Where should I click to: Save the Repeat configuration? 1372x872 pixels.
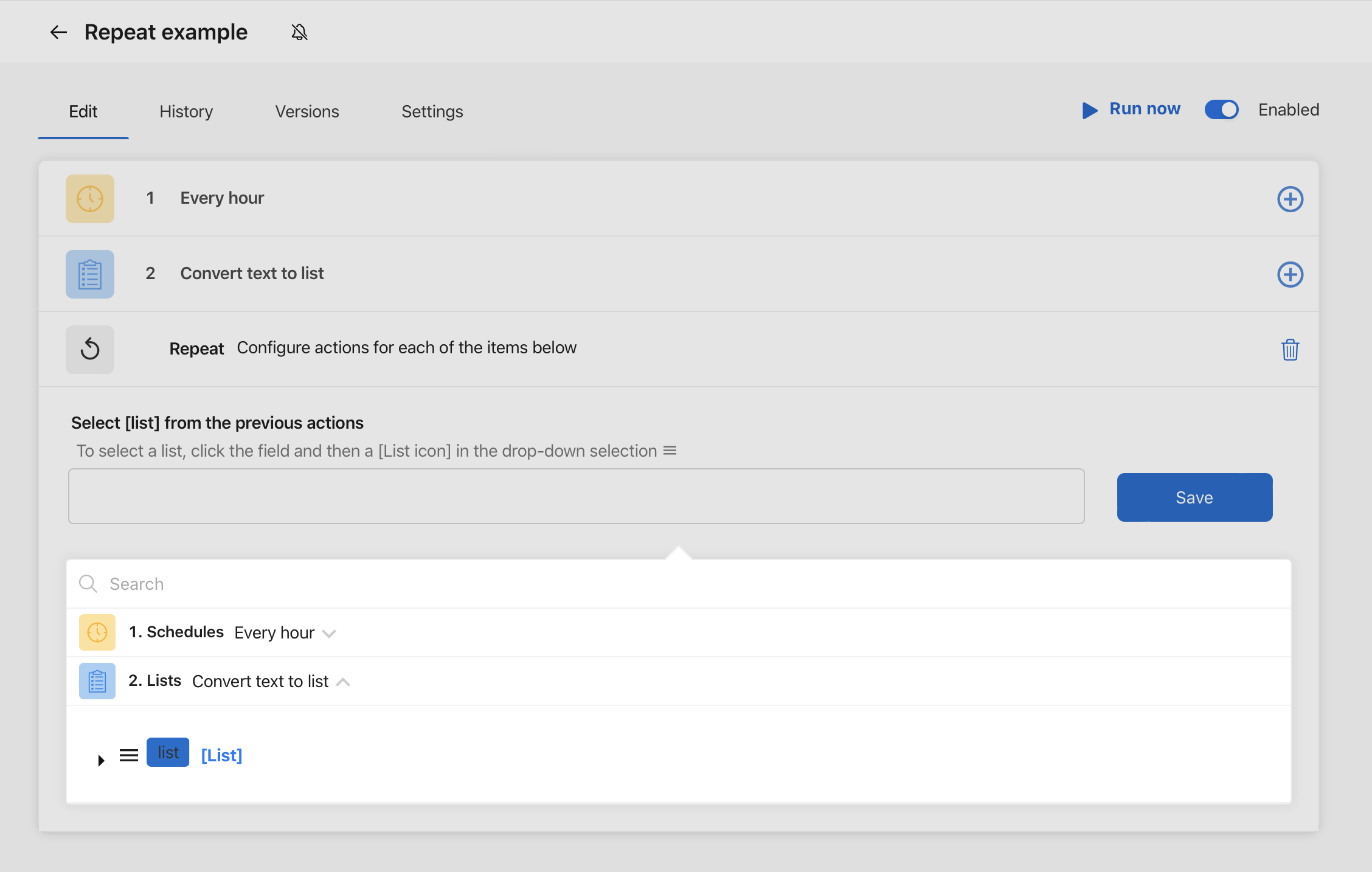pyautogui.click(x=1194, y=497)
